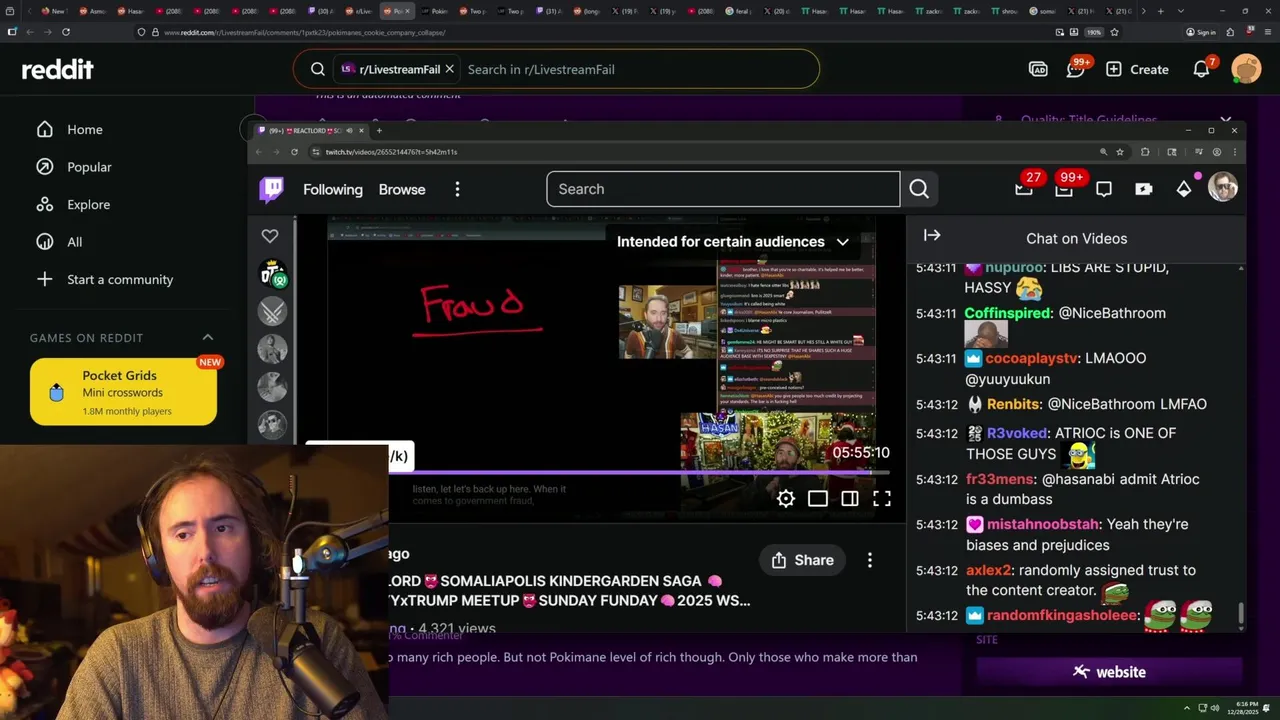
Task: Click the R3voked username in chat
Action: click(1016, 433)
